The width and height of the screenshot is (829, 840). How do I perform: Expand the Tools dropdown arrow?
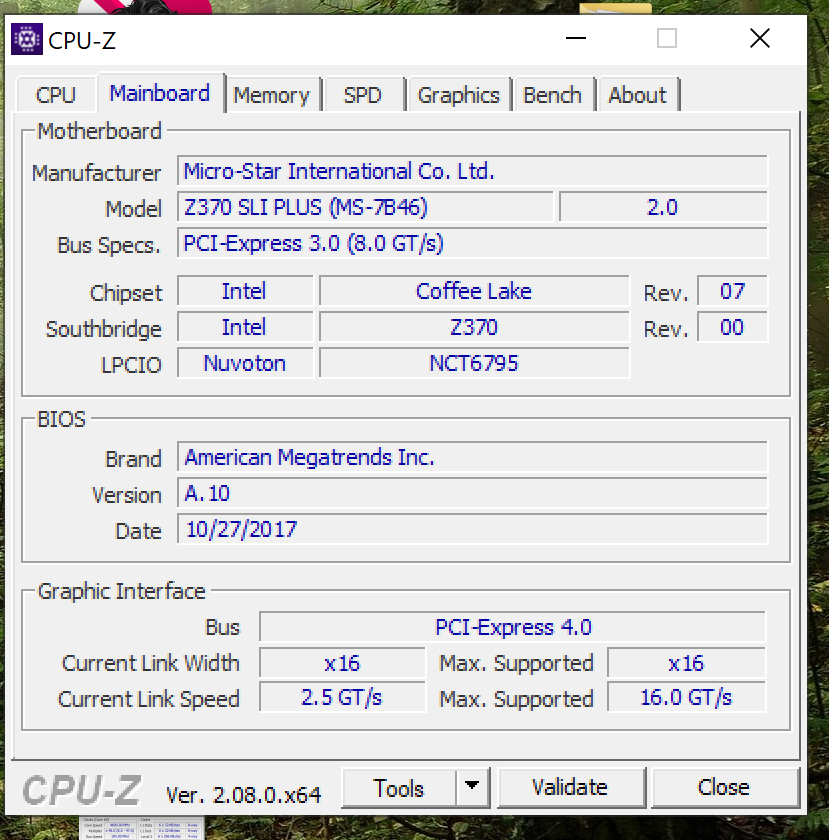tap(472, 787)
